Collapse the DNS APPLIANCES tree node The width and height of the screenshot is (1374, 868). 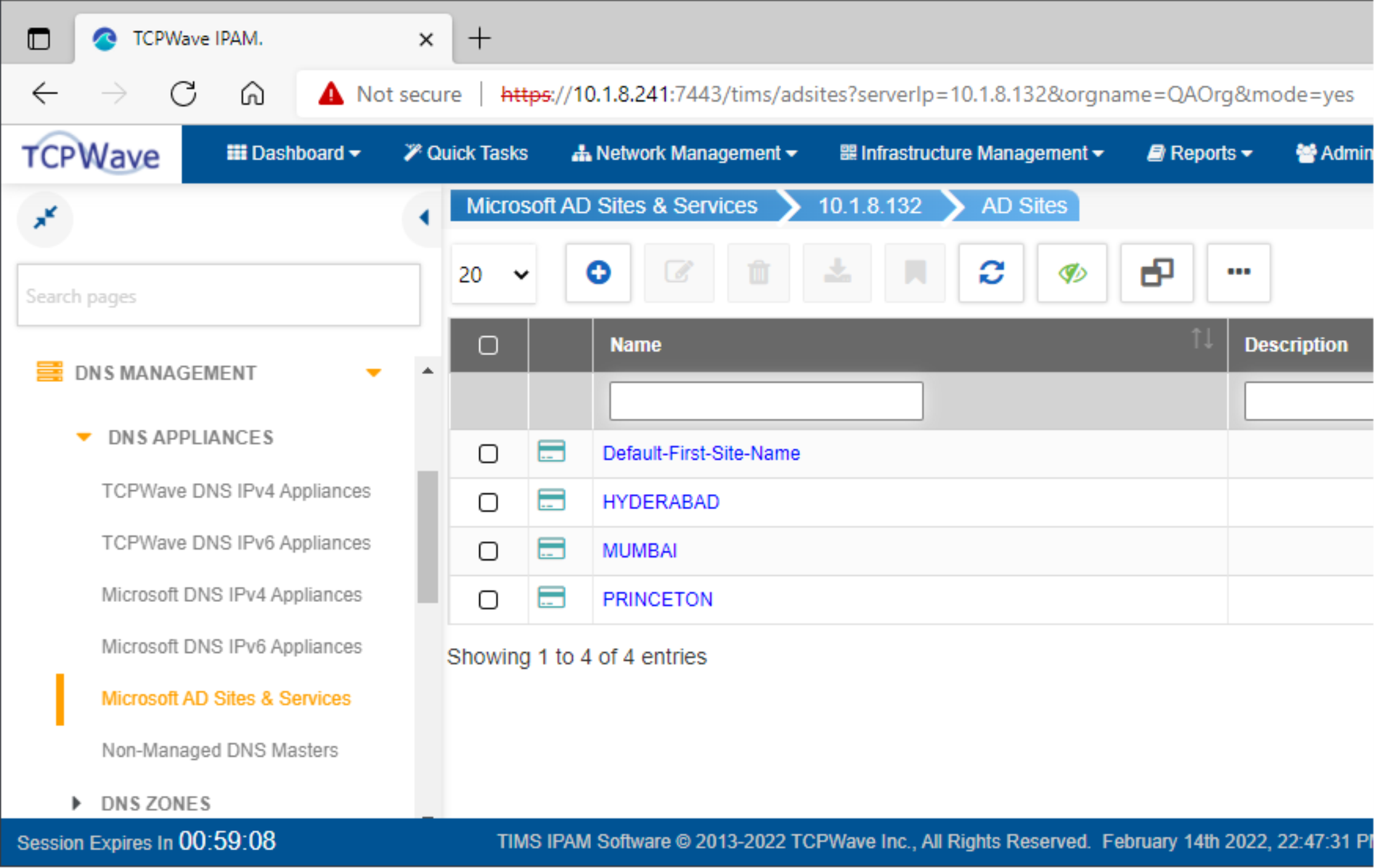click(x=84, y=437)
